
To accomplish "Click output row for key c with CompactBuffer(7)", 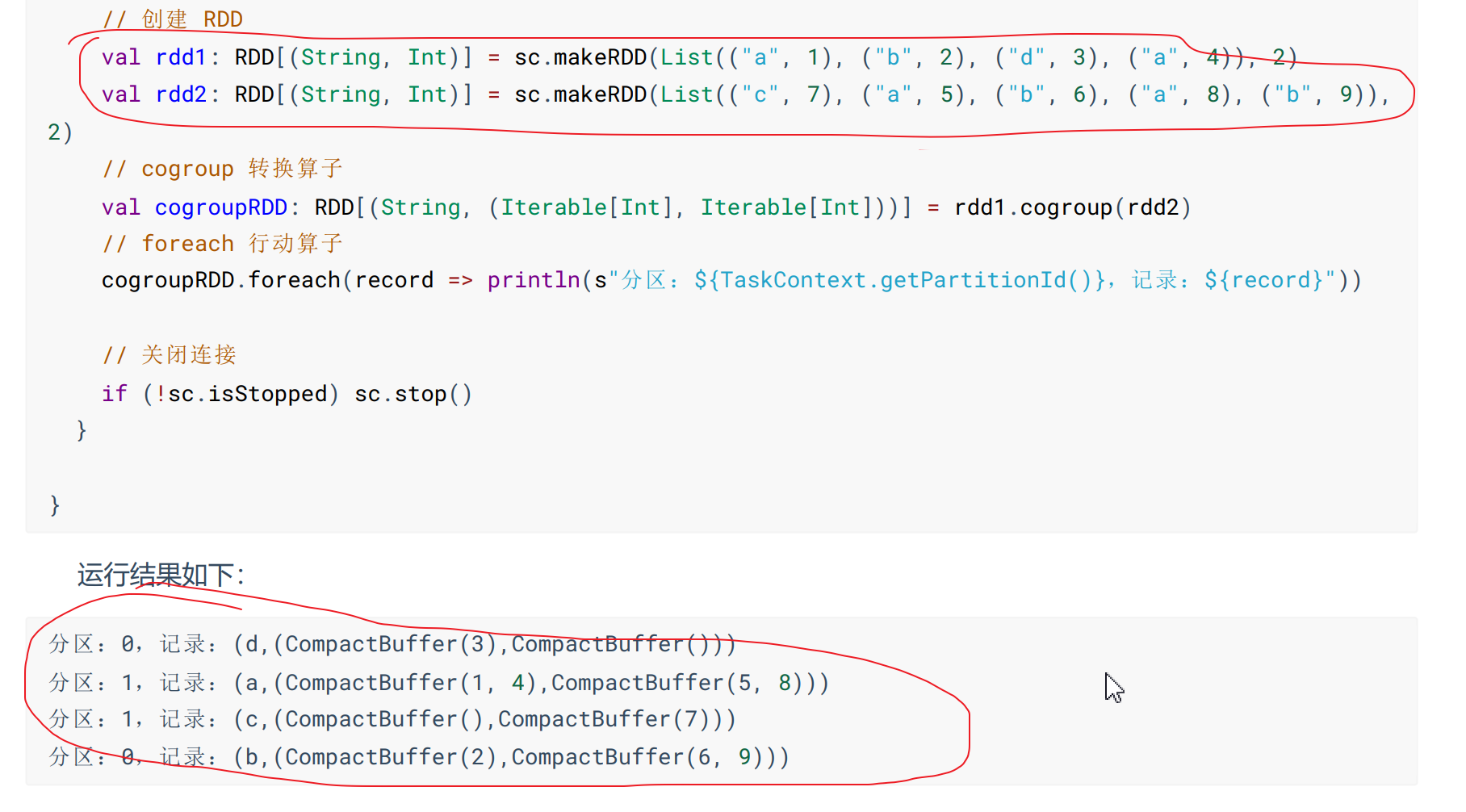I will pyautogui.click(x=392, y=719).
